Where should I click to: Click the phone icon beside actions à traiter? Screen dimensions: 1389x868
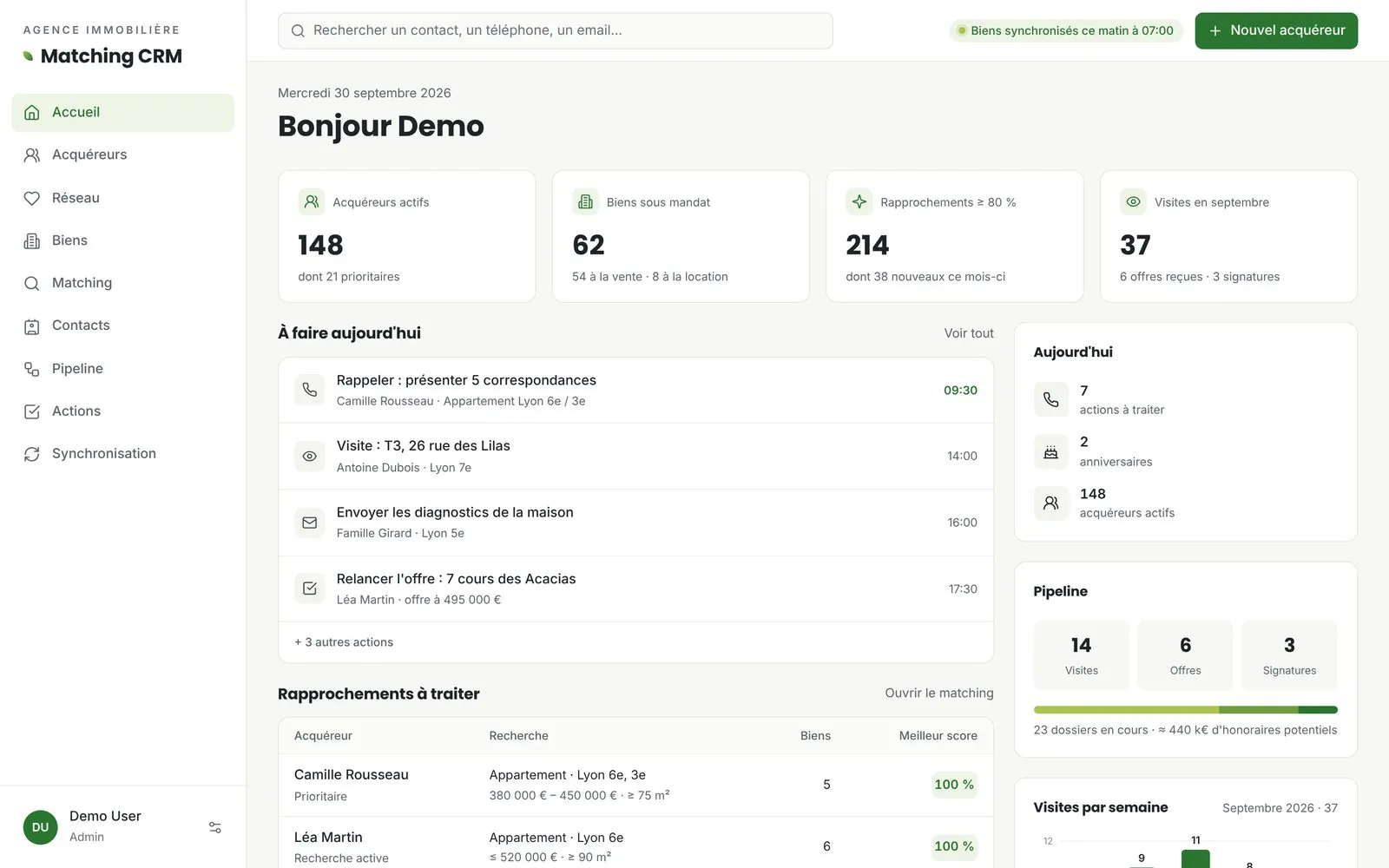click(1050, 399)
